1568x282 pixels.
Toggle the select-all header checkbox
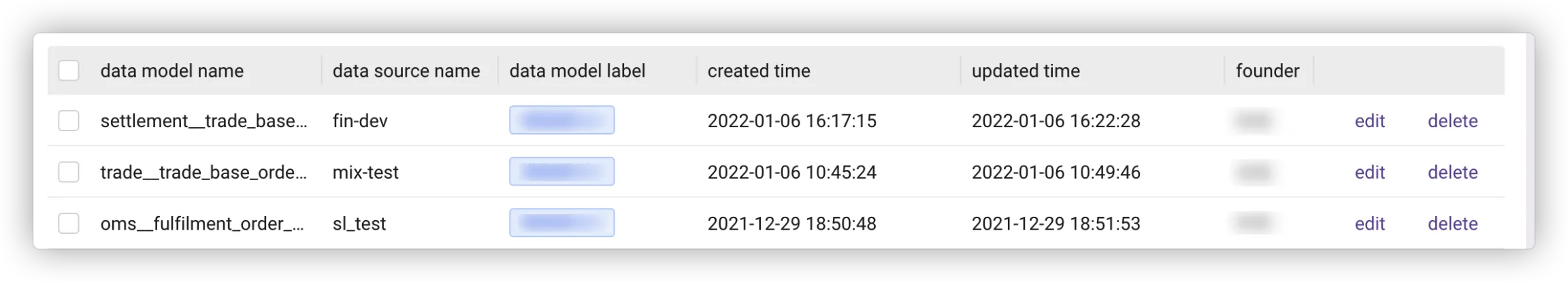click(69, 71)
